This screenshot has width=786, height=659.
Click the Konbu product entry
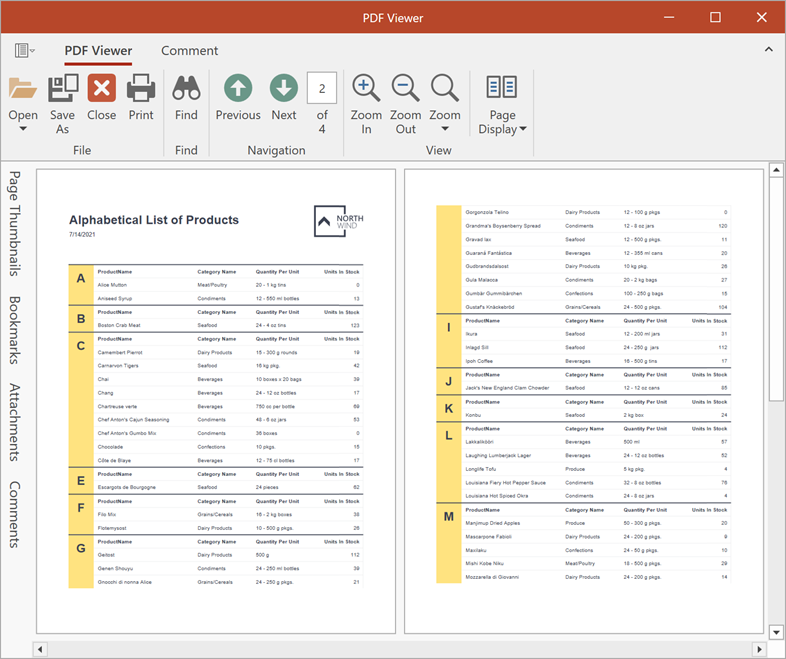(473, 415)
